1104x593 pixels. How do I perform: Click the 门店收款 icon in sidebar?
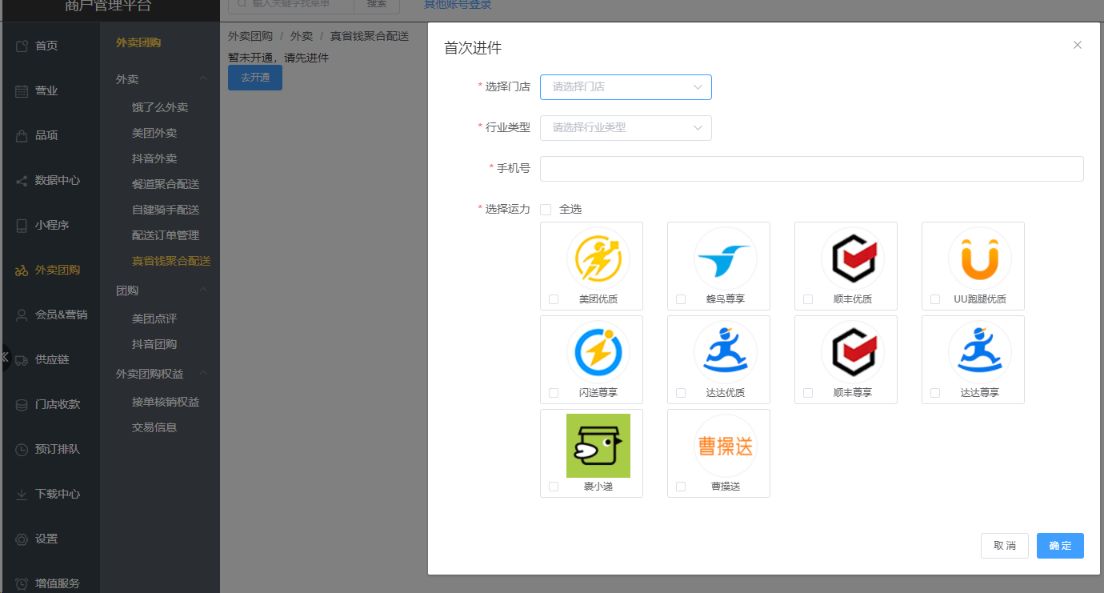pos(22,405)
